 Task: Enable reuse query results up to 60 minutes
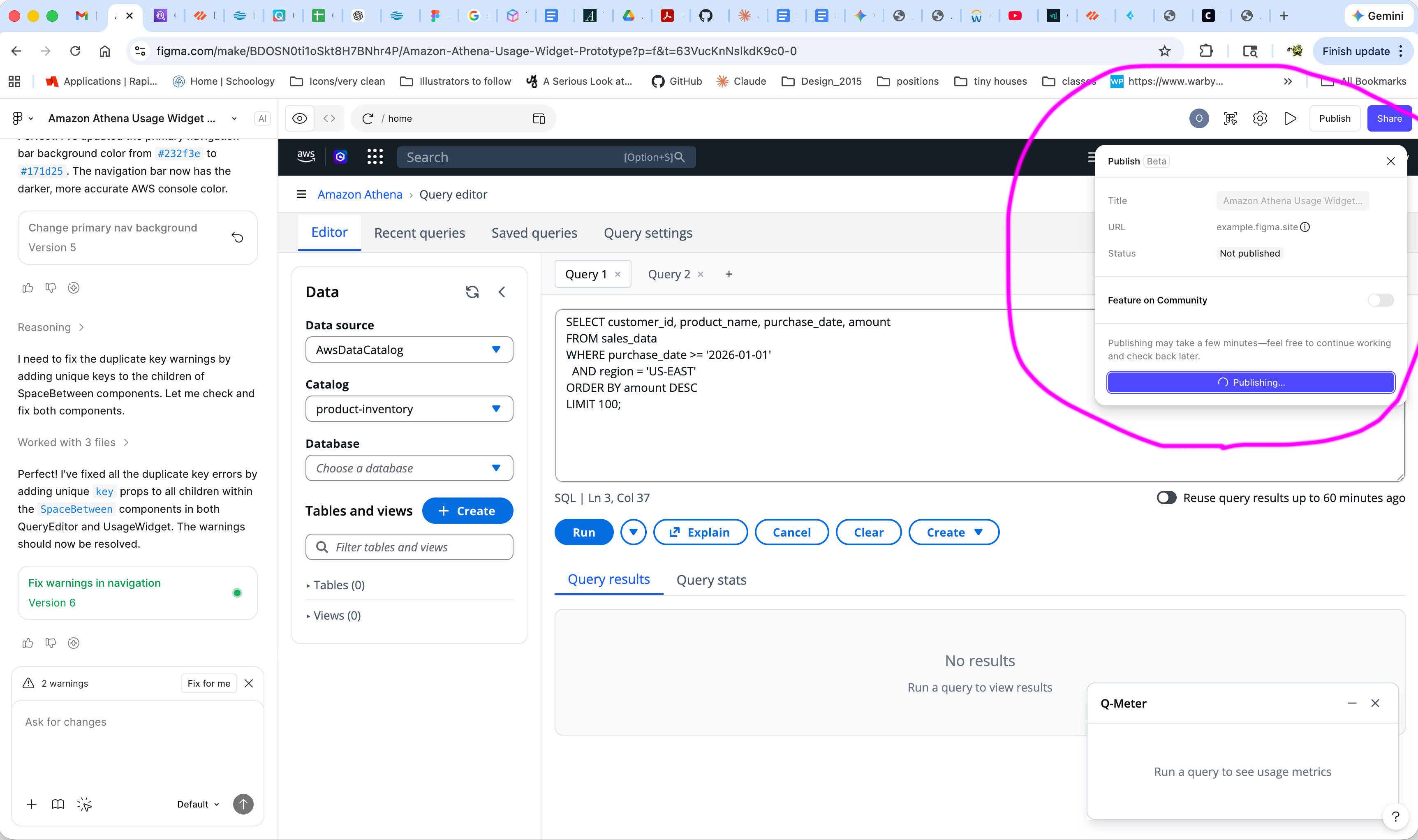pyautogui.click(x=1166, y=498)
